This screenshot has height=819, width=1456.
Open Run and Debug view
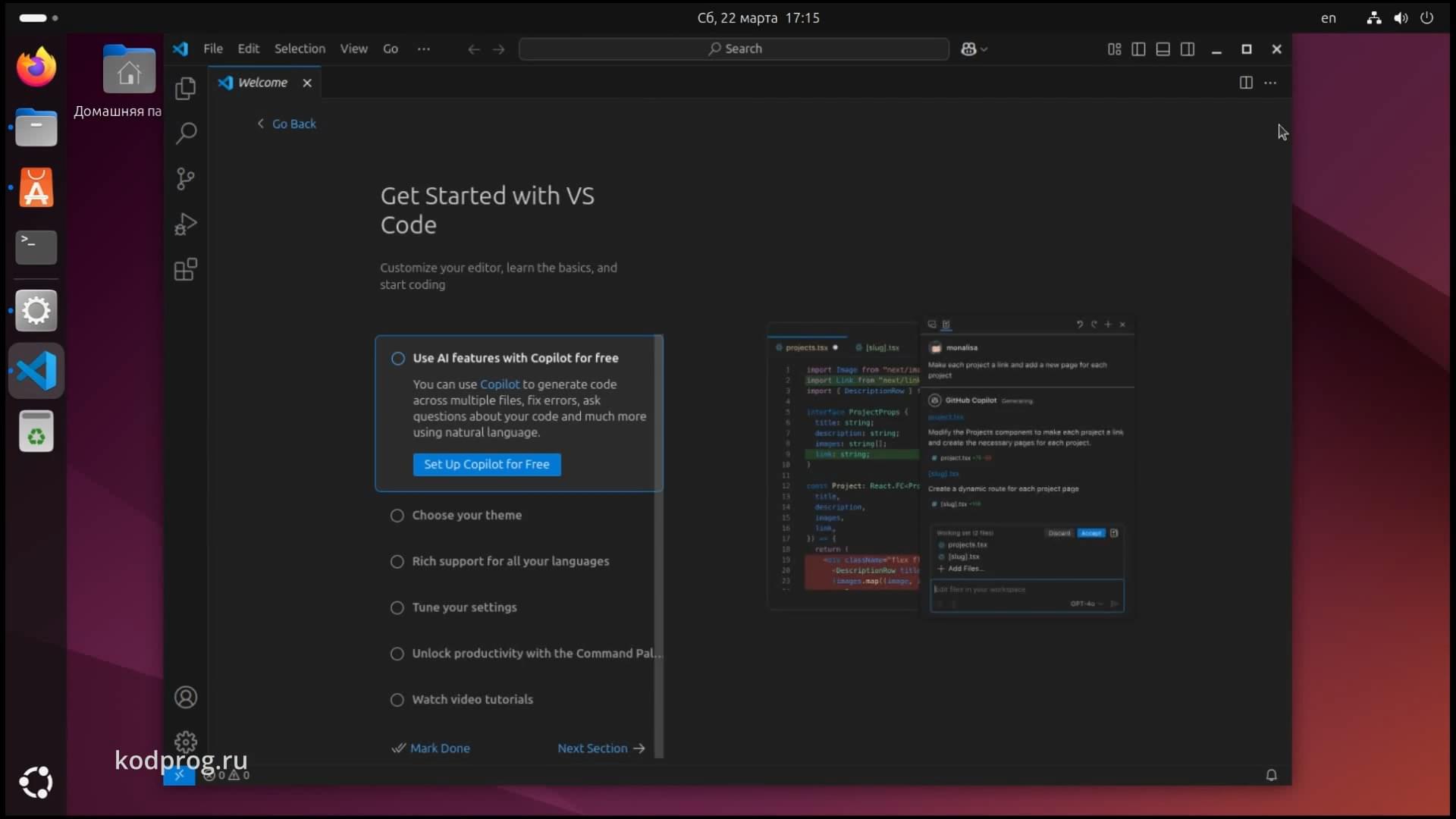(x=186, y=224)
